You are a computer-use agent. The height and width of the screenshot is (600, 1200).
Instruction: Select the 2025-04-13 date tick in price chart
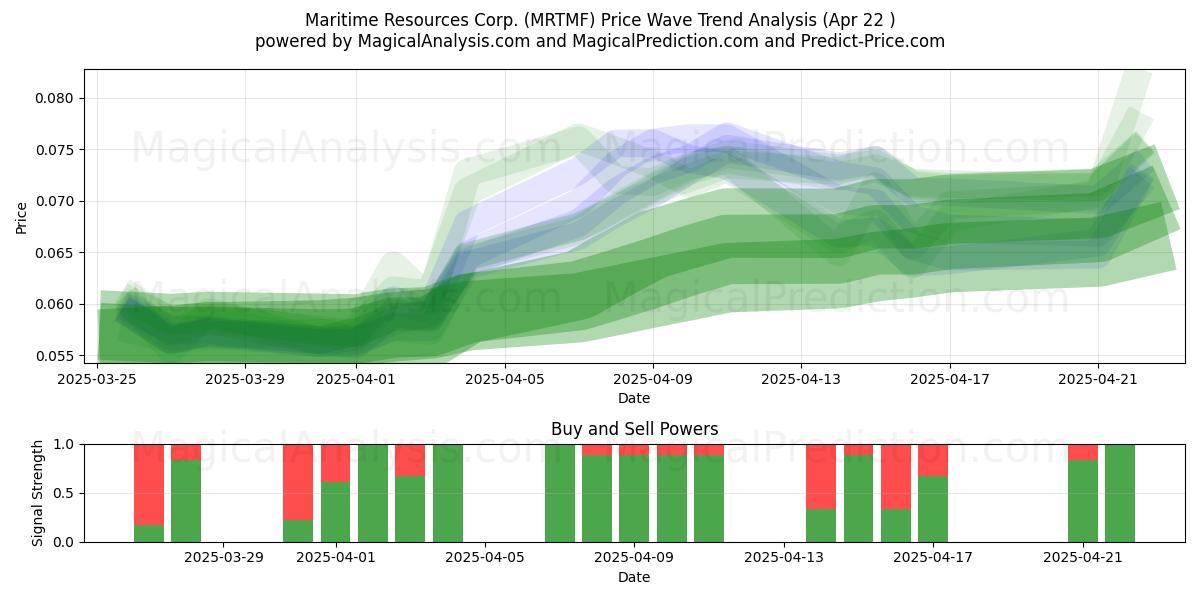tap(801, 380)
